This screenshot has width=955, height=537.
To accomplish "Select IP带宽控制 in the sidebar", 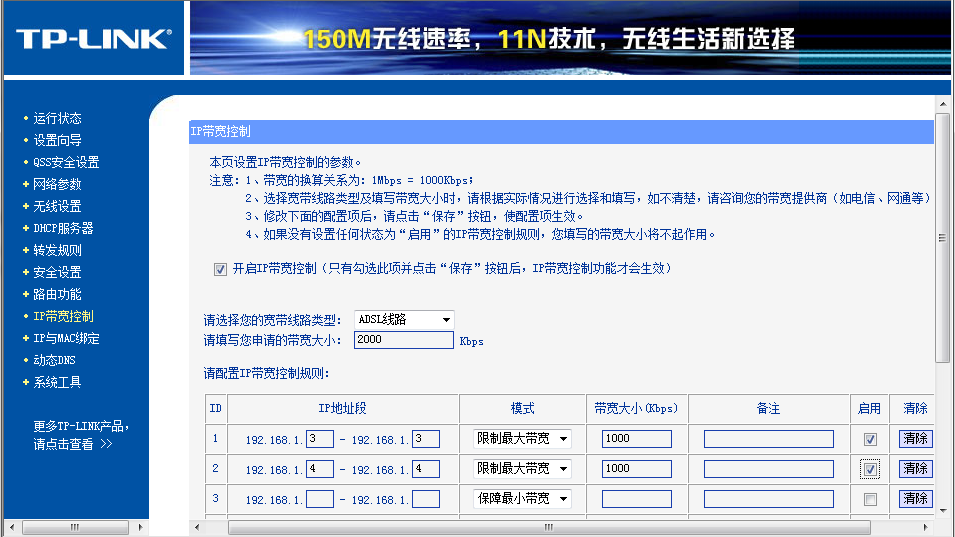I will [63, 316].
